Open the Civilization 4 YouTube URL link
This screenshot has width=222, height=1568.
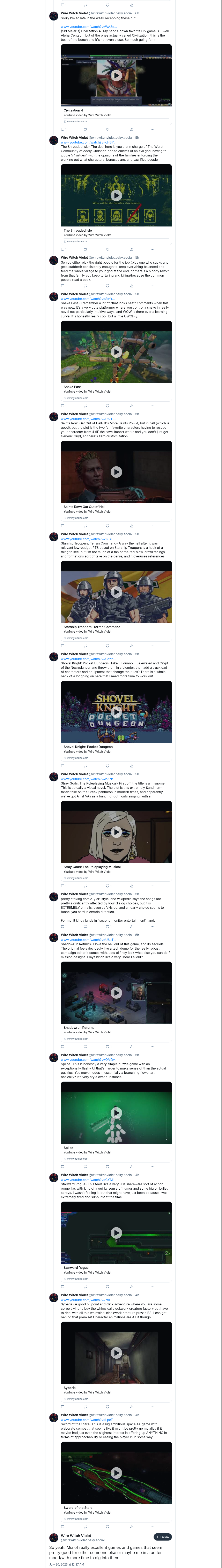click(x=88, y=27)
